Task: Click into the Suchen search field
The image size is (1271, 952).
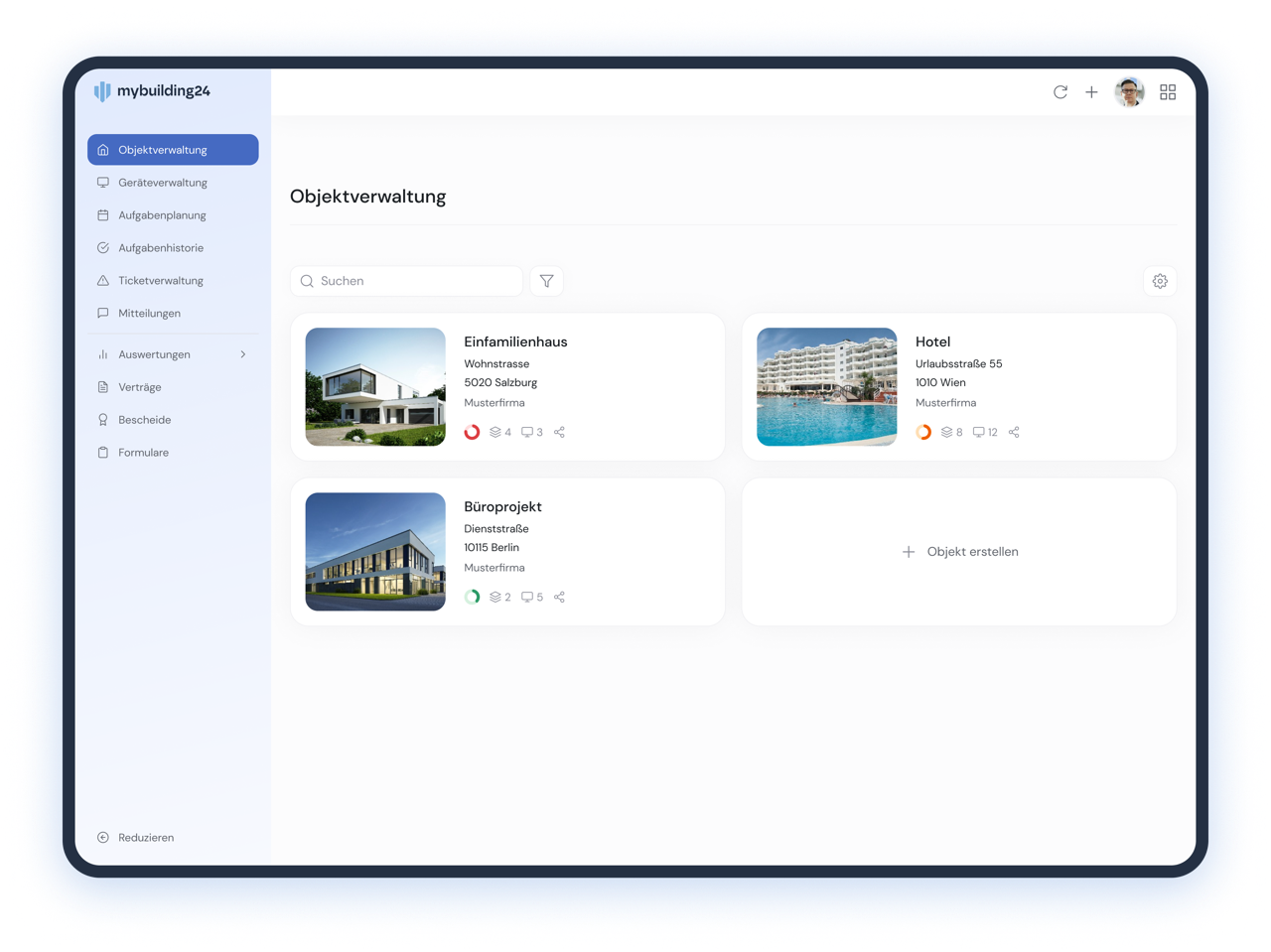Action: pyautogui.click(x=406, y=281)
